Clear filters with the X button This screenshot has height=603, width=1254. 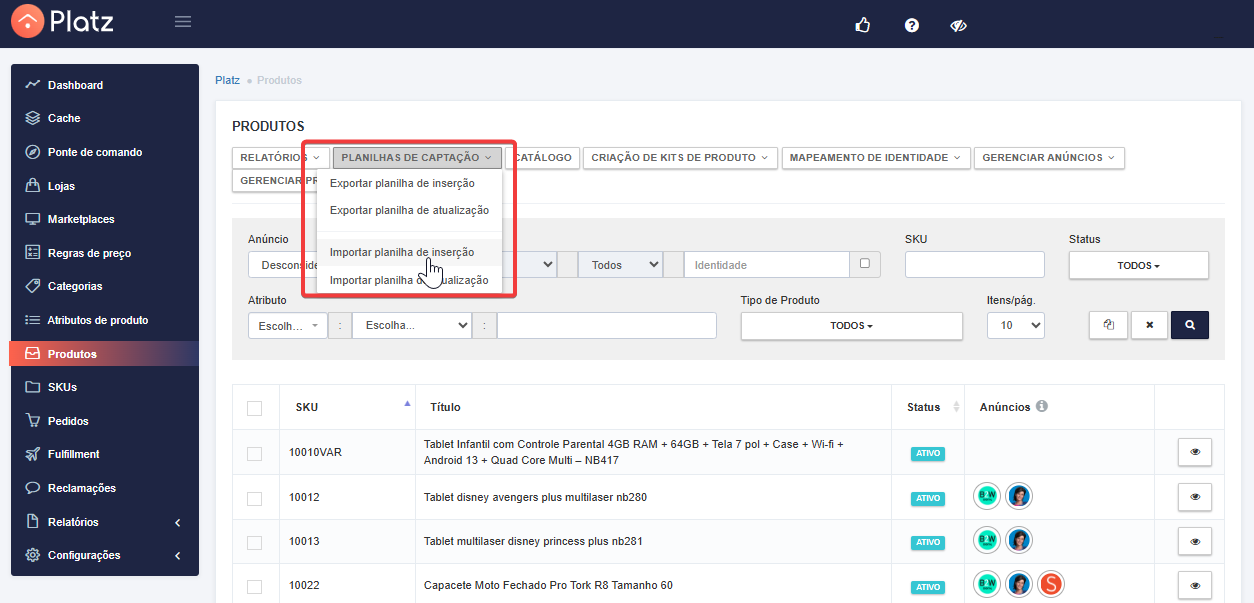coord(1149,325)
